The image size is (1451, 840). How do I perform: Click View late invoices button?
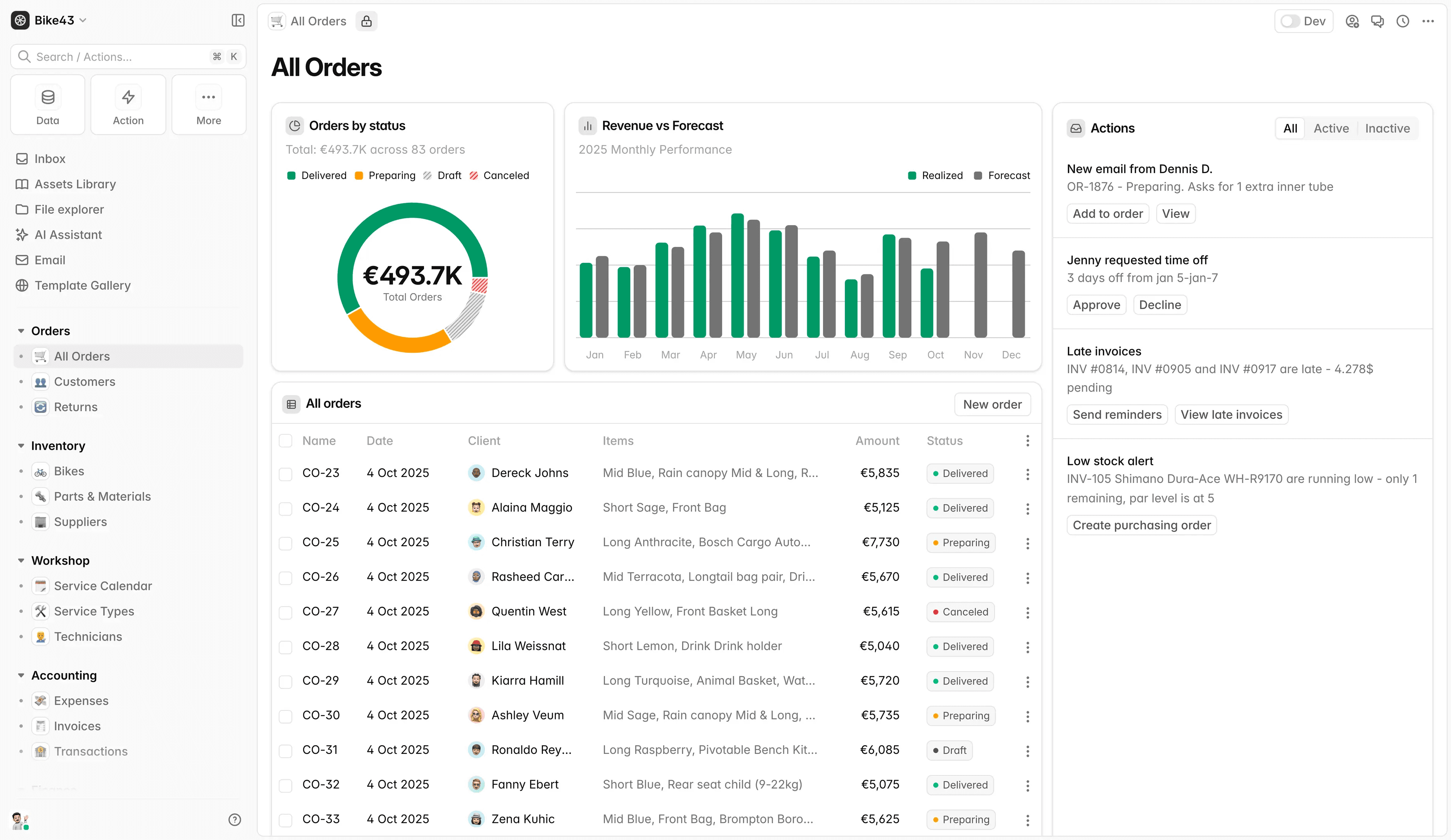point(1231,415)
